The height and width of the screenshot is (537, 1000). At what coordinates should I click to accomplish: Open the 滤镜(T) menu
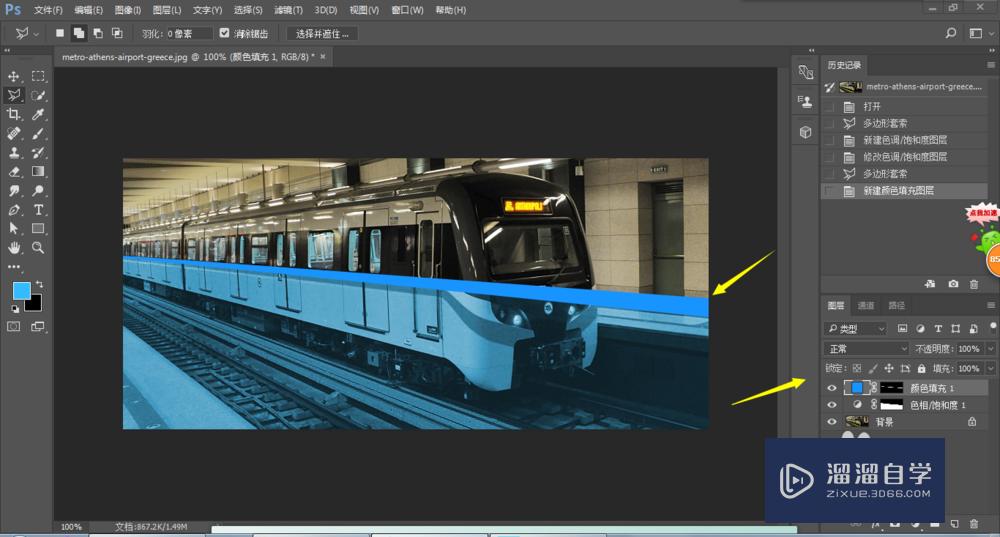click(288, 10)
